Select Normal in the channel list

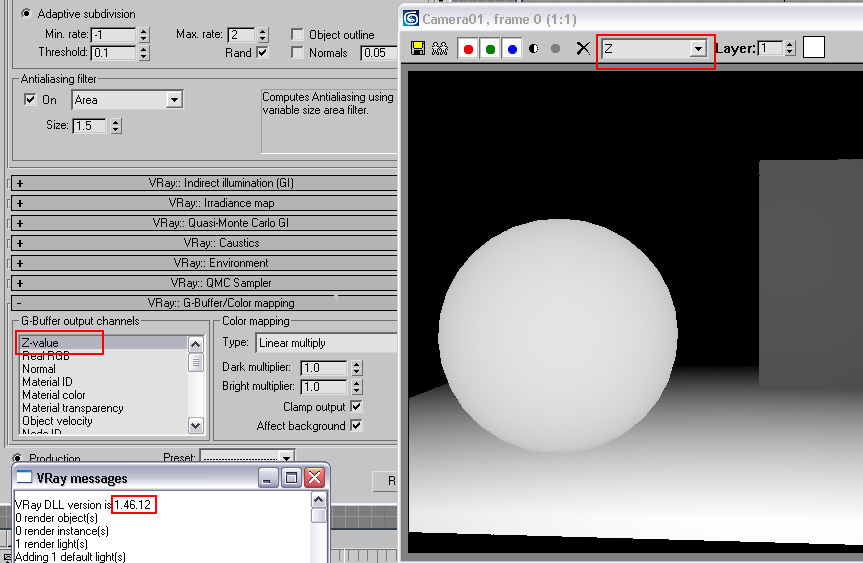point(39,369)
